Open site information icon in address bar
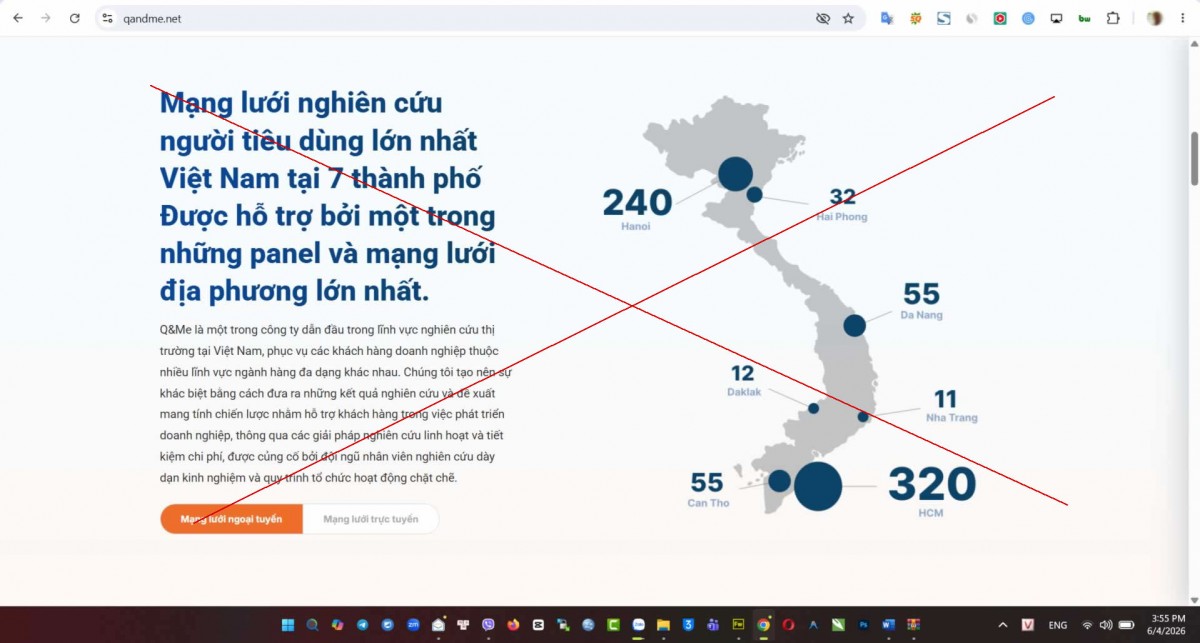The width and height of the screenshot is (1200, 643). click(x=108, y=18)
